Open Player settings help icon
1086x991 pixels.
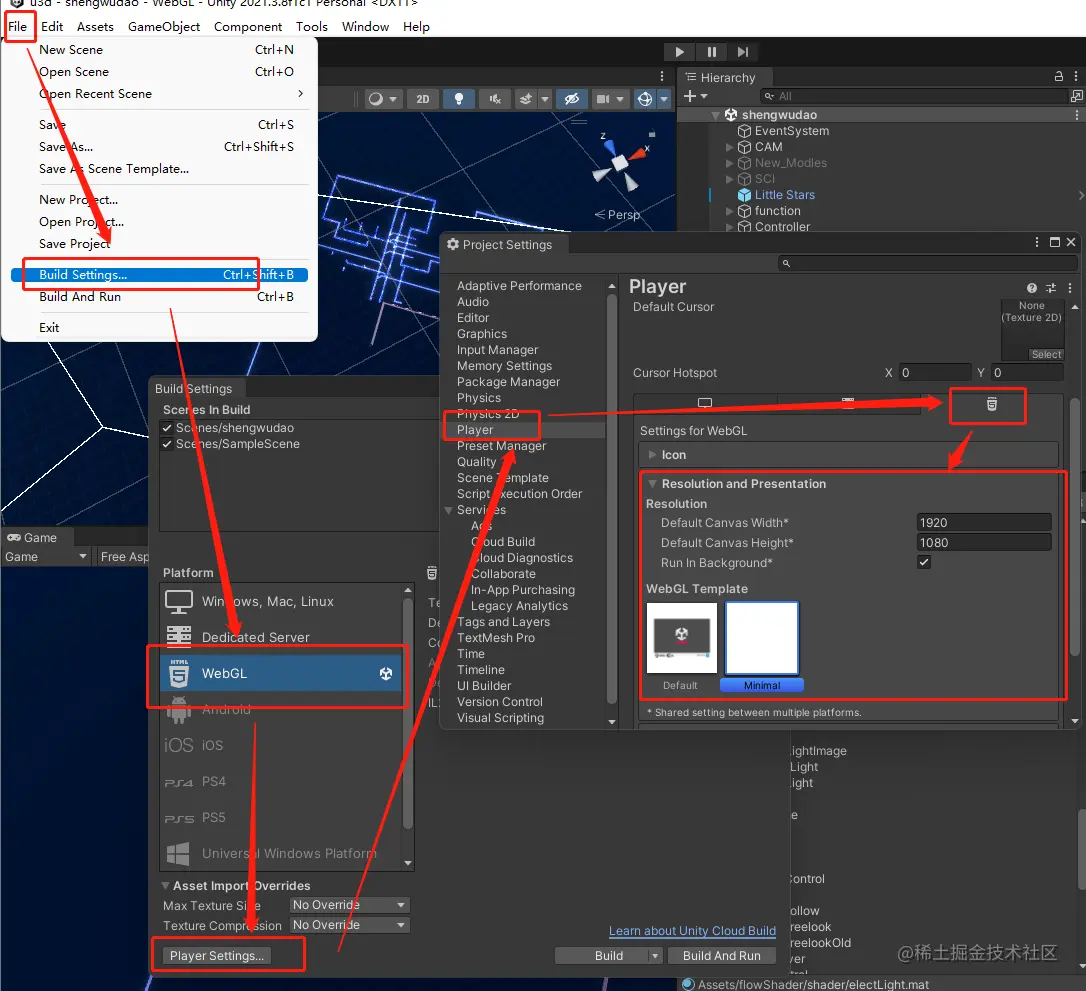pos(1031,288)
